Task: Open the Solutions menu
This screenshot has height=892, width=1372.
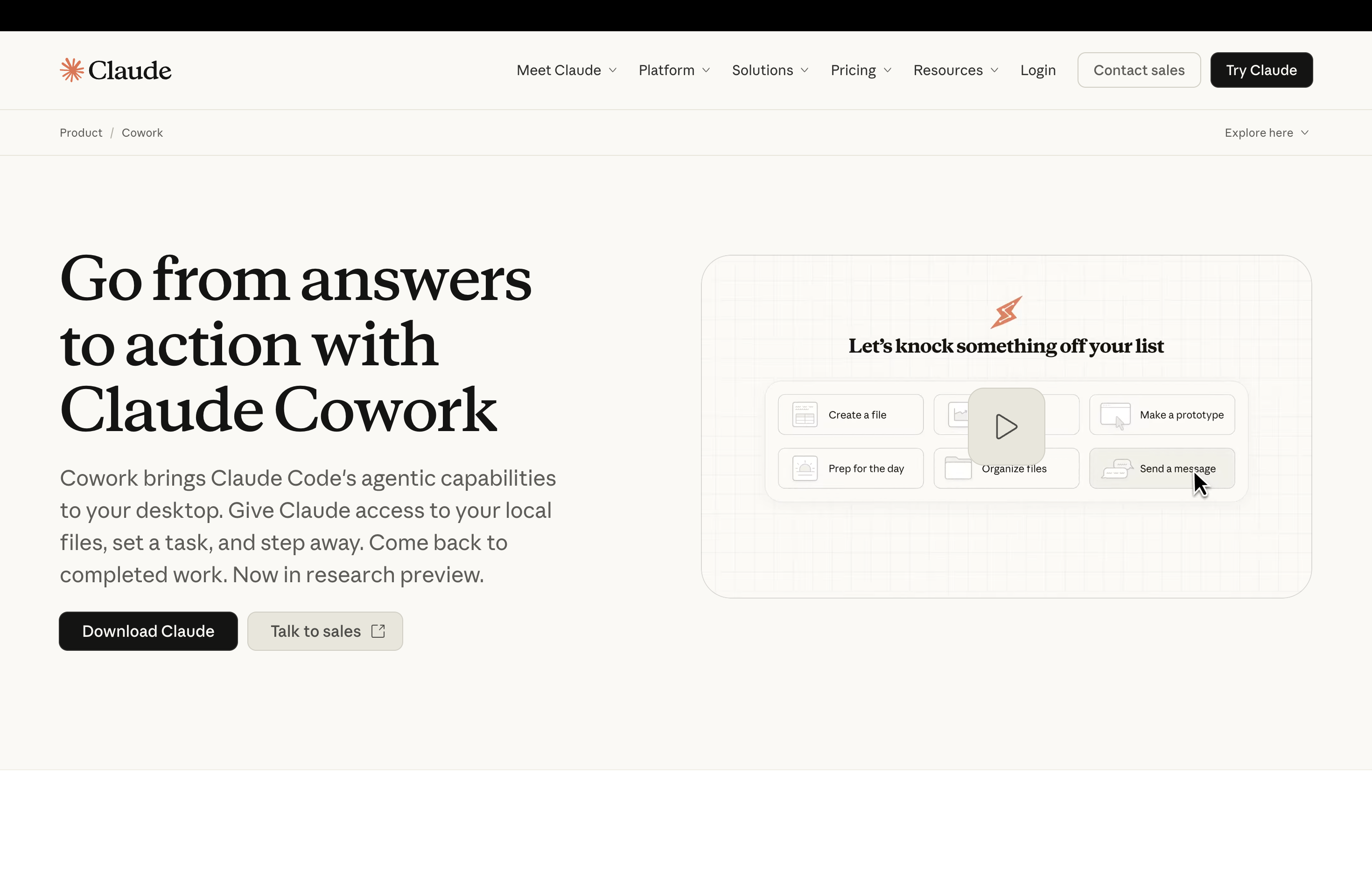Action: pyautogui.click(x=770, y=70)
